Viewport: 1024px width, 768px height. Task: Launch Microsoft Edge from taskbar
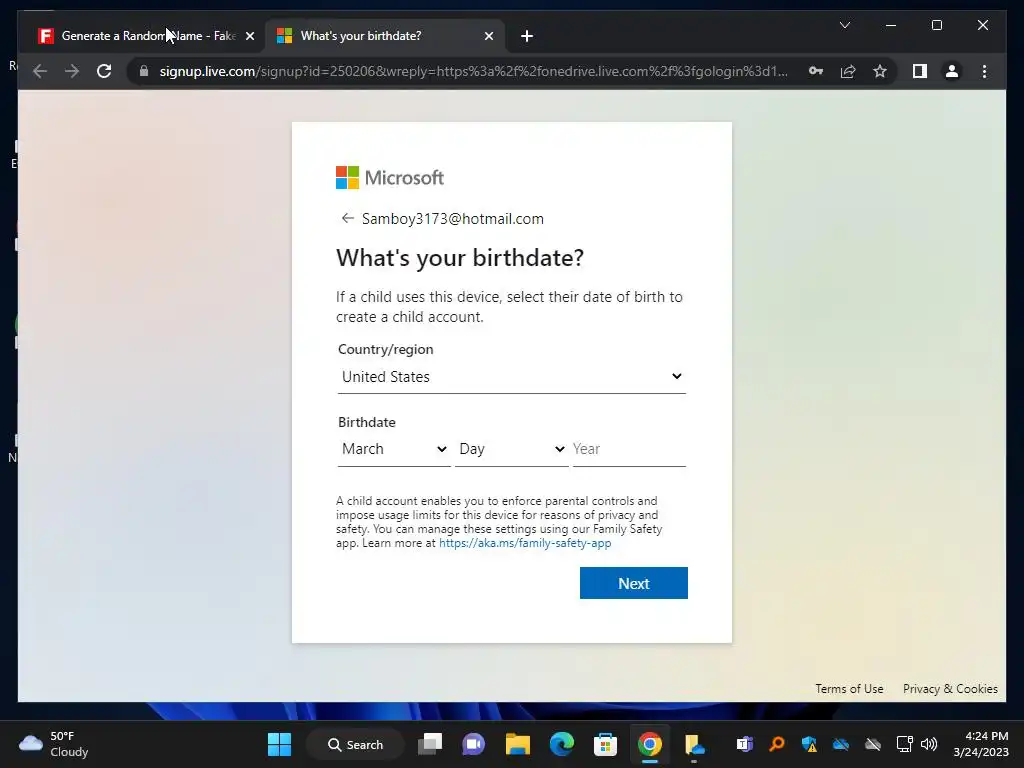(562, 744)
